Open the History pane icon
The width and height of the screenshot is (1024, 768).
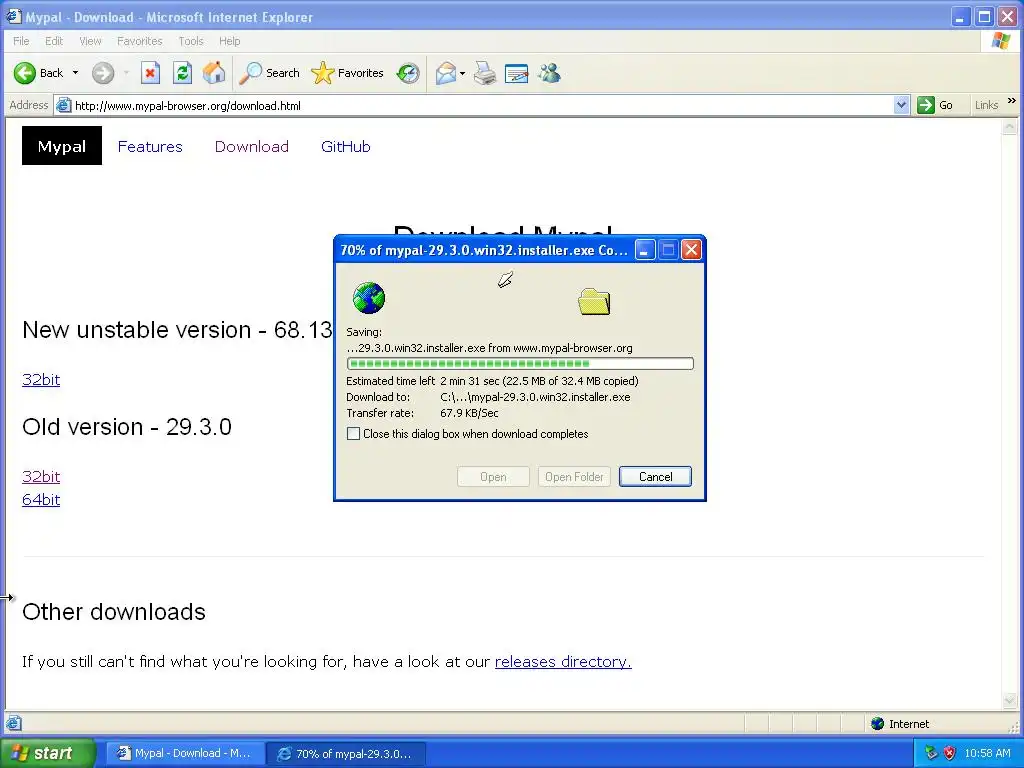(408, 73)
